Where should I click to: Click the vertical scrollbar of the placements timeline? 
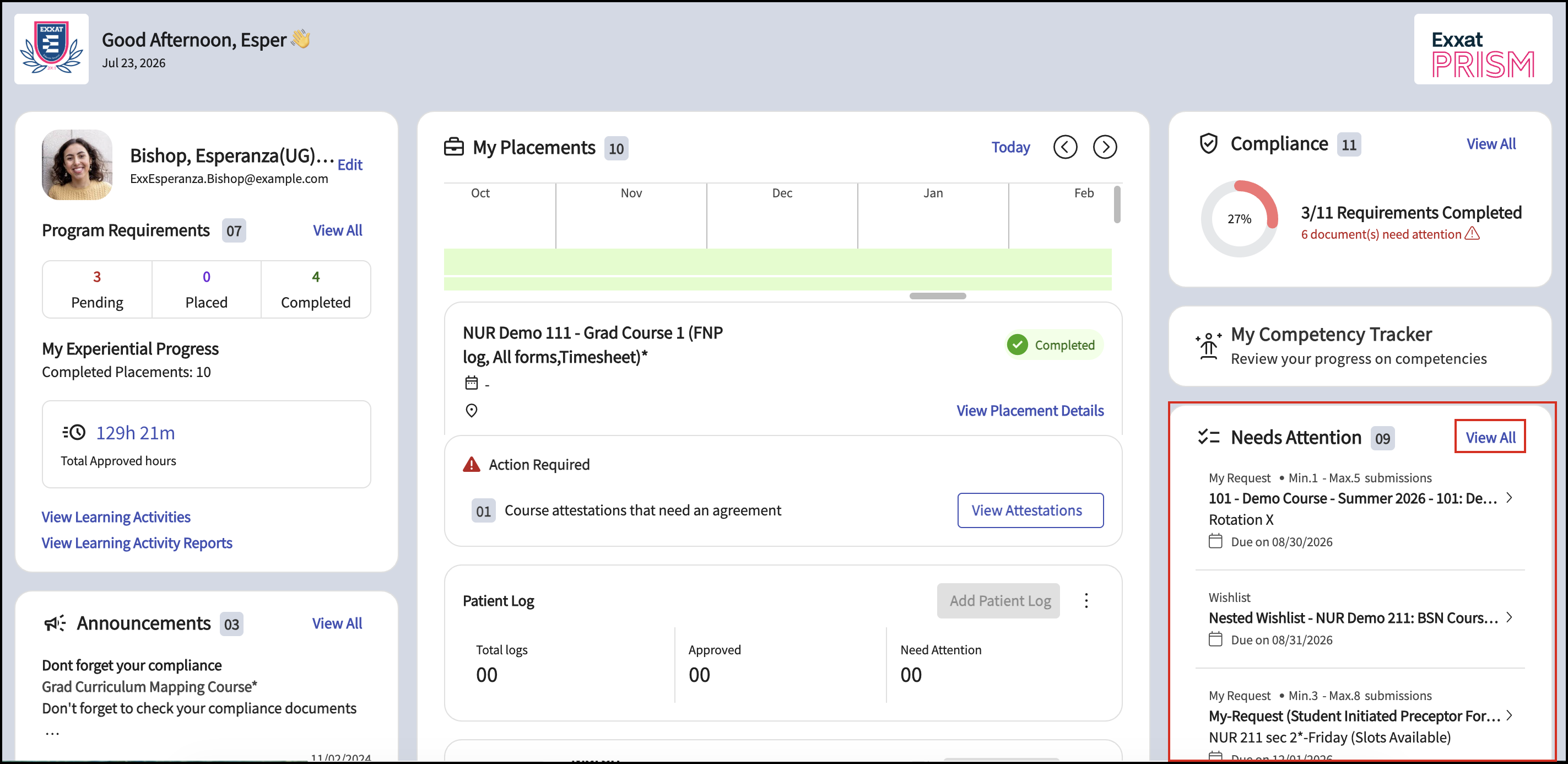[x=1117, y=205]
